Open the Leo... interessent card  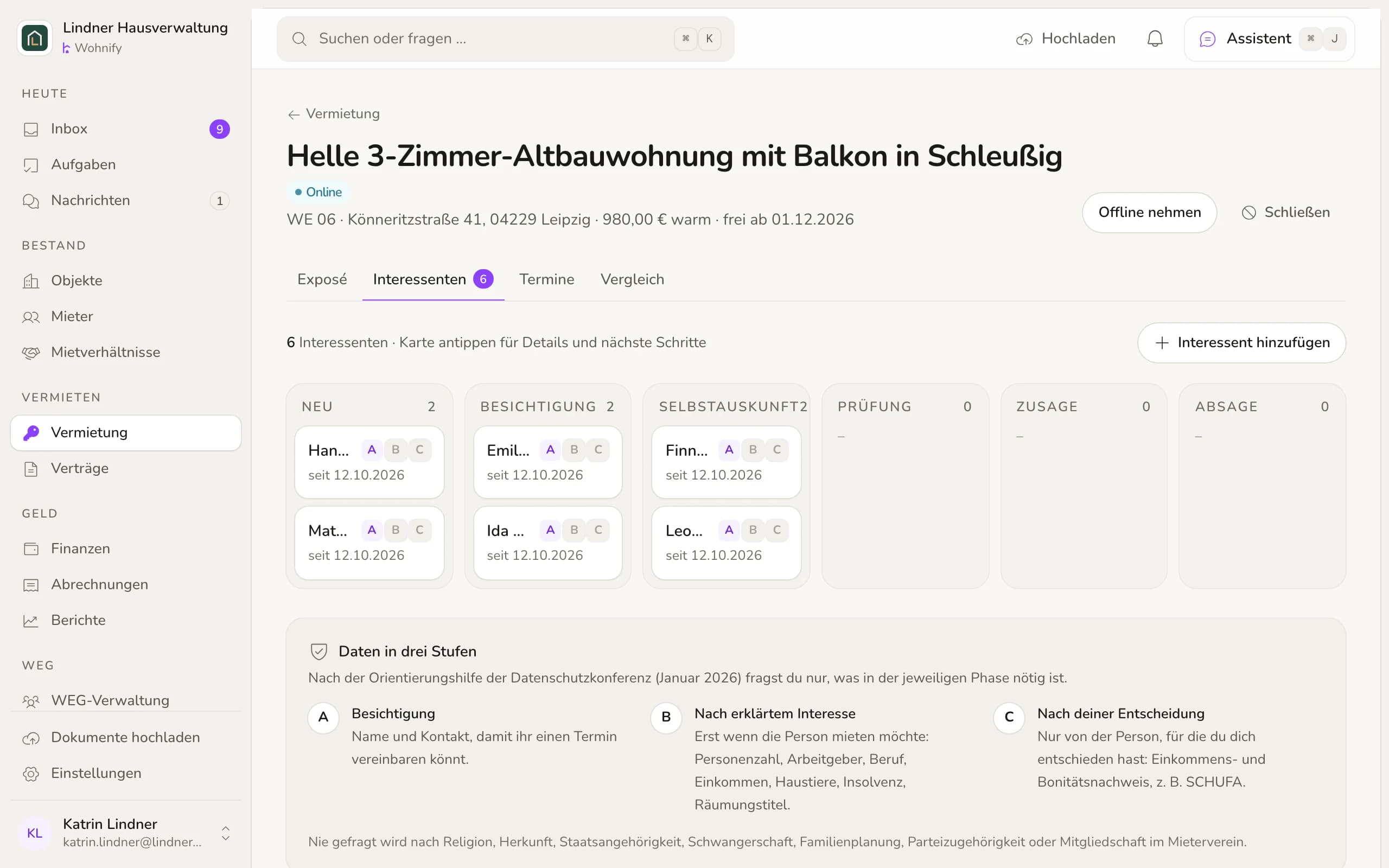(x=726, y=542)
